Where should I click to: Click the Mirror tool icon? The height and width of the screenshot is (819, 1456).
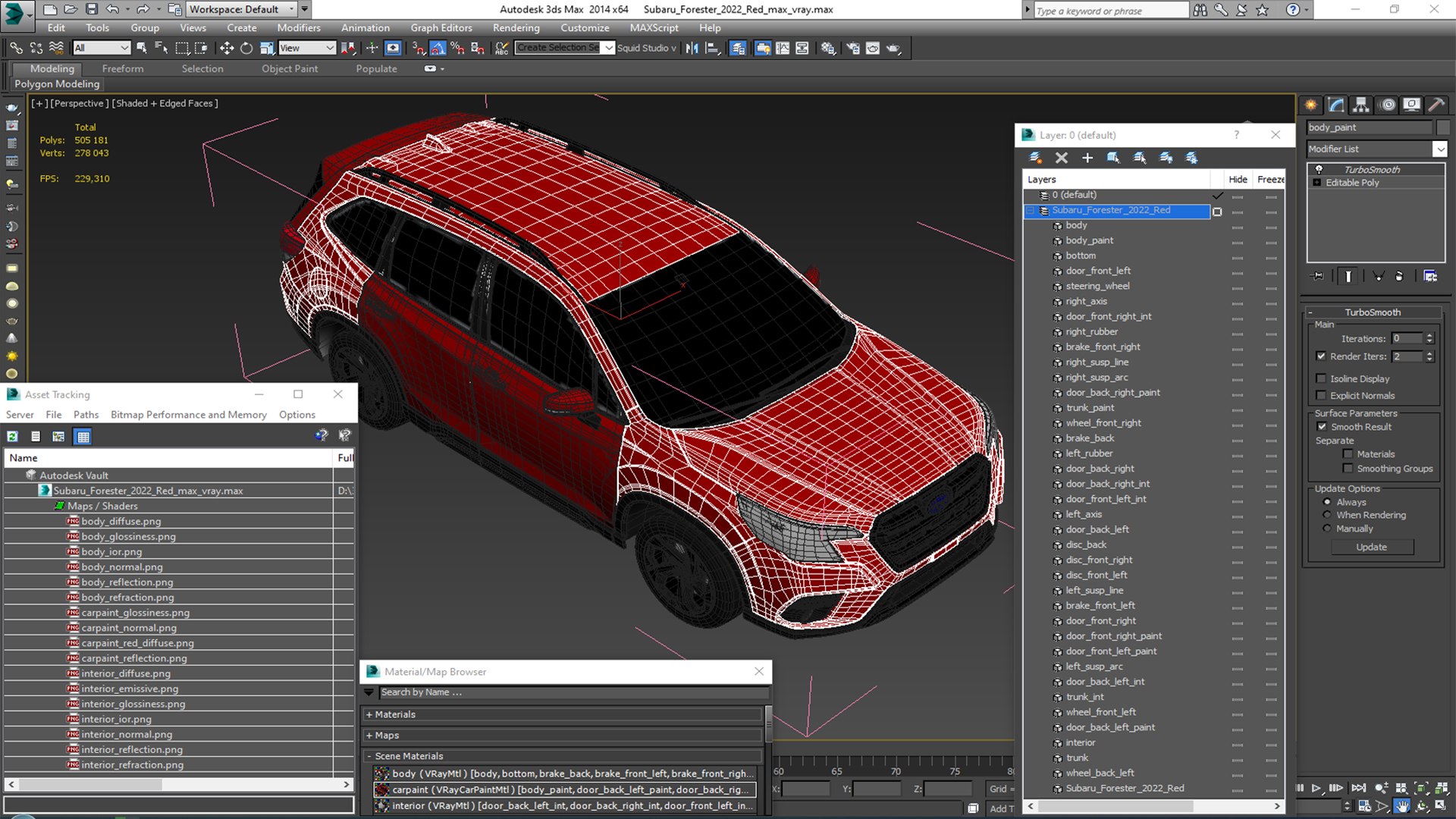pyautogui.click(x=692, y=48)
